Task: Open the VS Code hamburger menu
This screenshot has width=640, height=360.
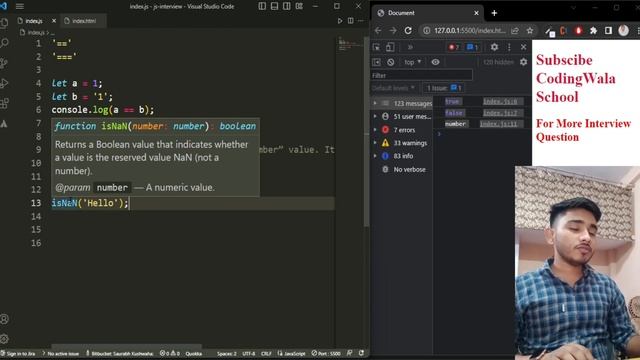Action: (20, 6)
